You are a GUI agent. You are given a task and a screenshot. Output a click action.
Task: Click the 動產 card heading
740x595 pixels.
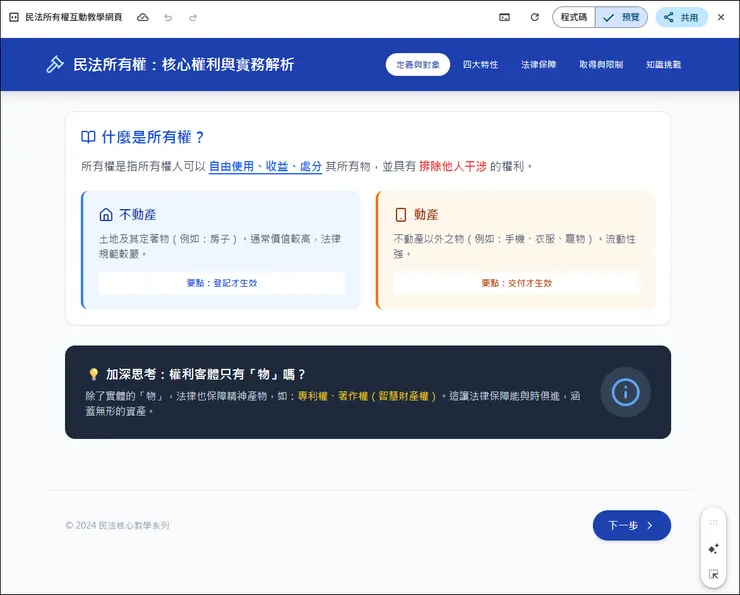[x=426, y=215]
